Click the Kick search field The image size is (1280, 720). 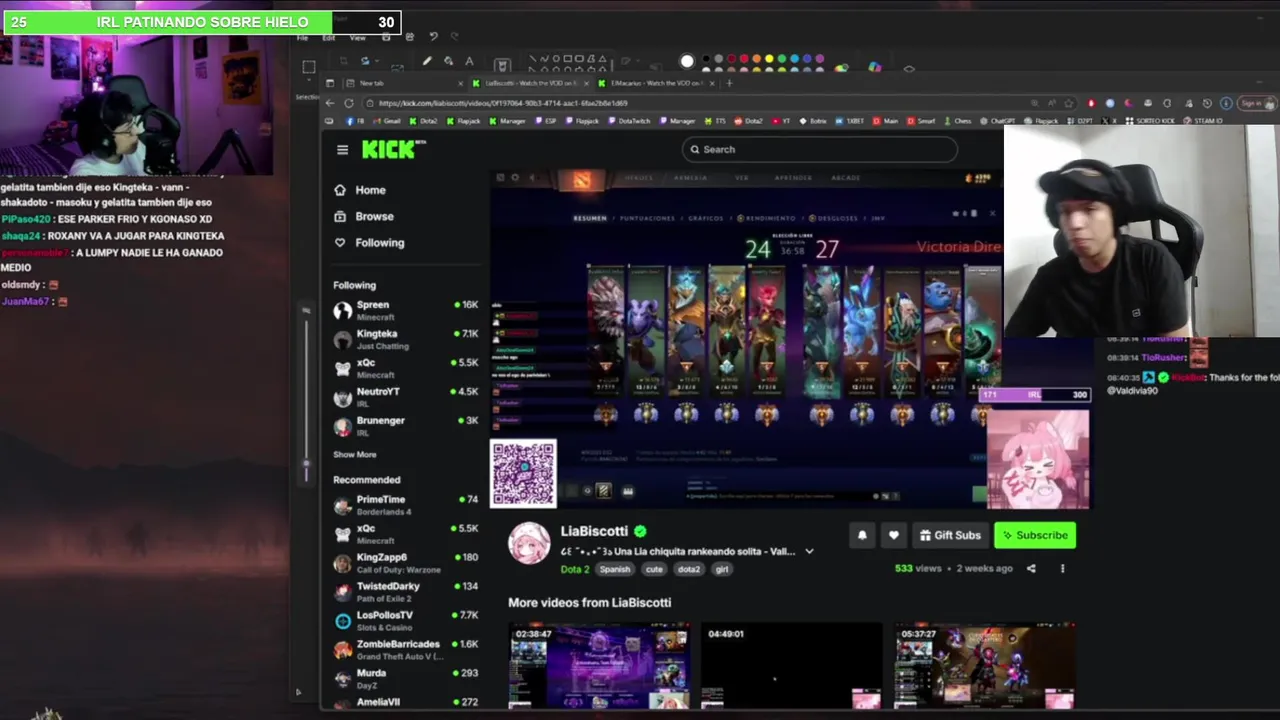point(819,149)
